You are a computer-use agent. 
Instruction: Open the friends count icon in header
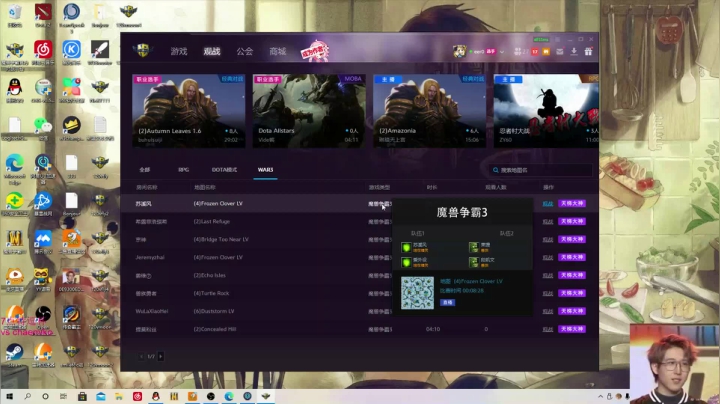[521, 52]
